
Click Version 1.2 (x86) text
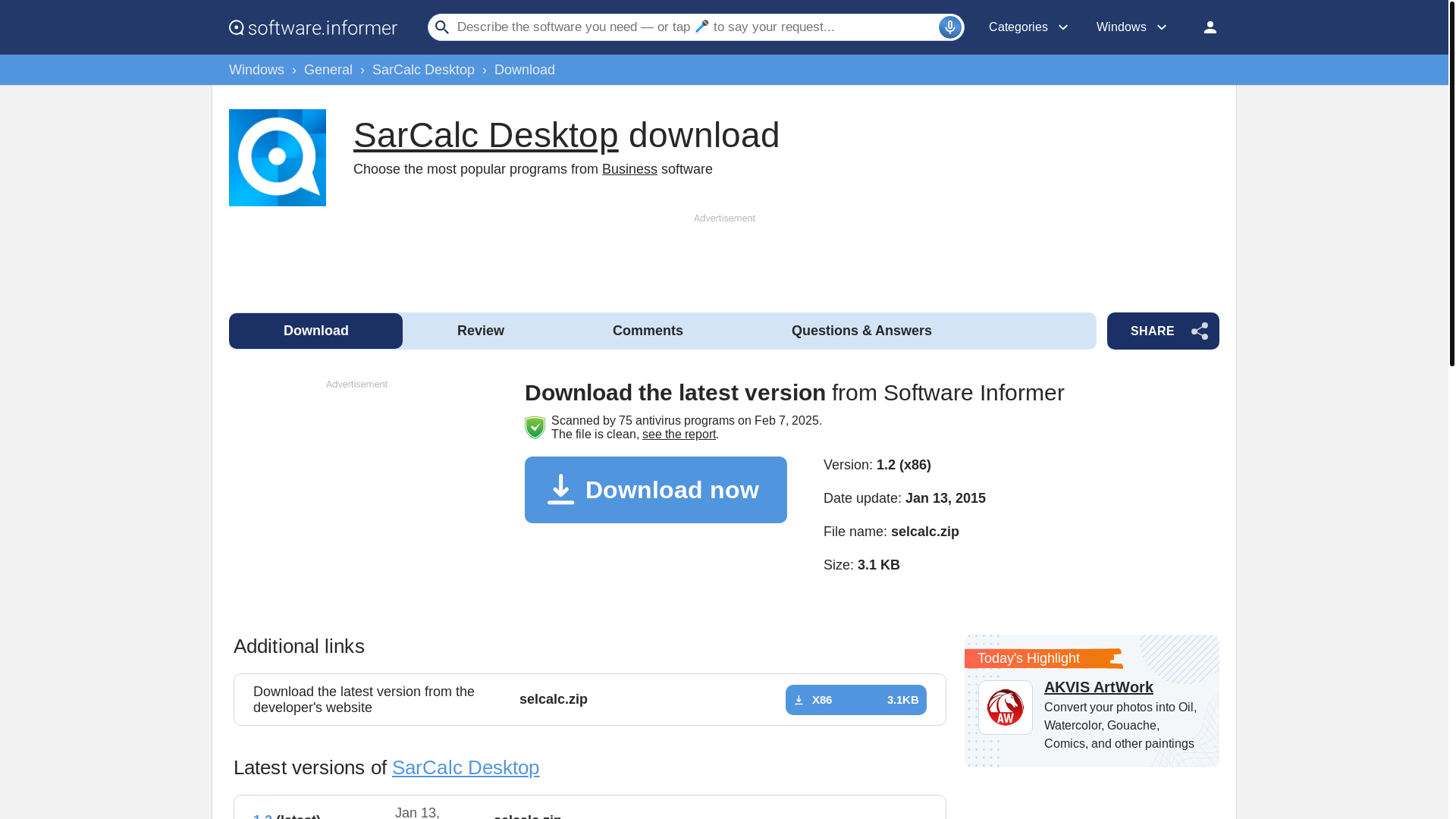(x=877, y=465)
